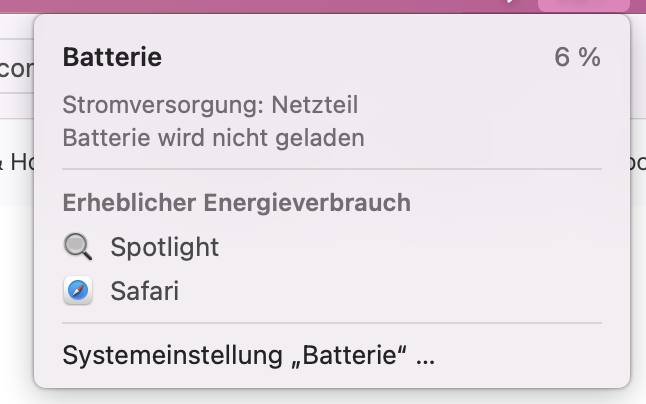Click the cut-off "co" text field at left edge
Viewport: 646px width, 404px height.
[15, 69]
